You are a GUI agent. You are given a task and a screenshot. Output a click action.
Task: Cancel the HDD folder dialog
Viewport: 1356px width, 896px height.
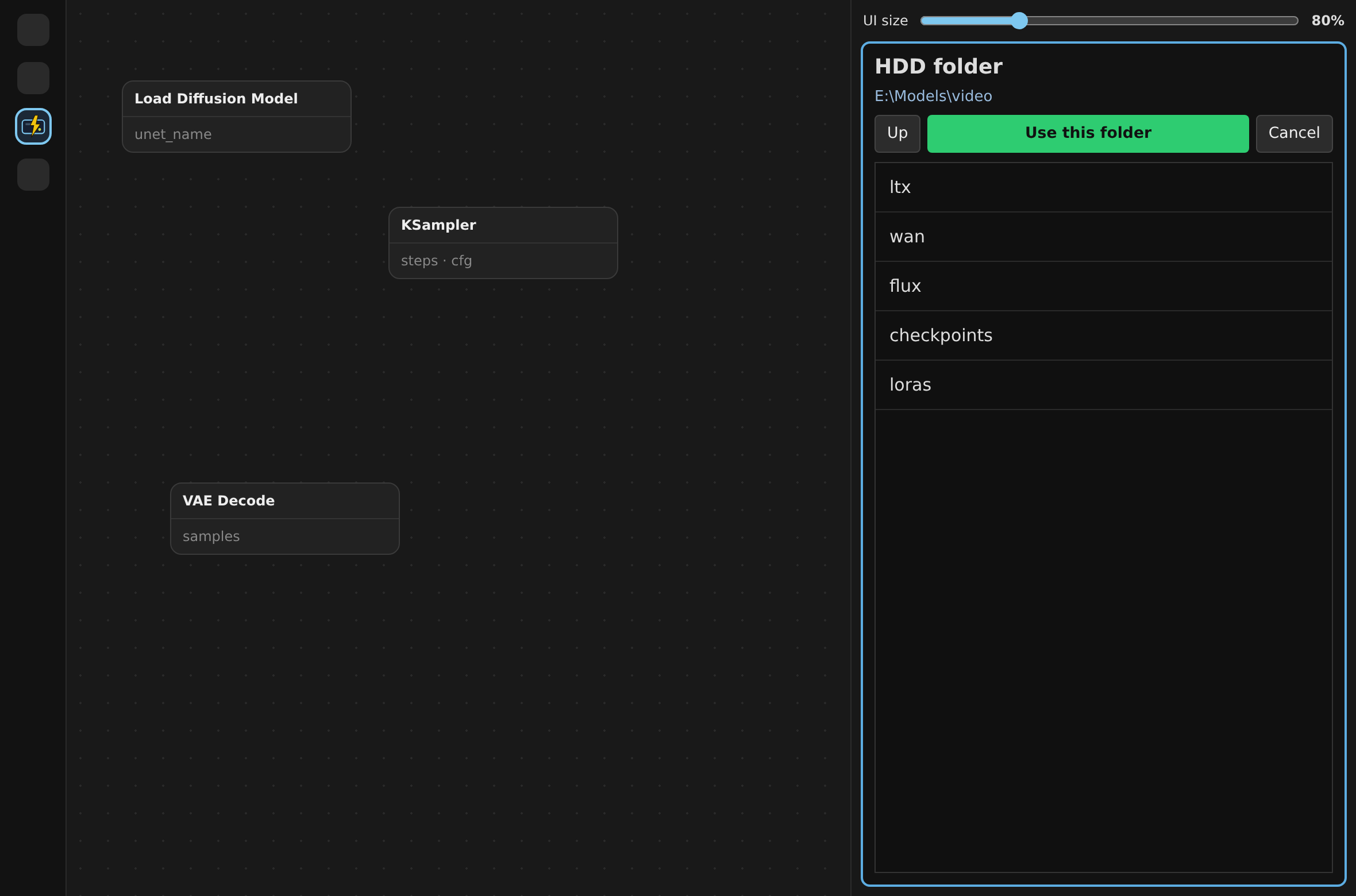pyautogui.click(x=1294, y=133)
